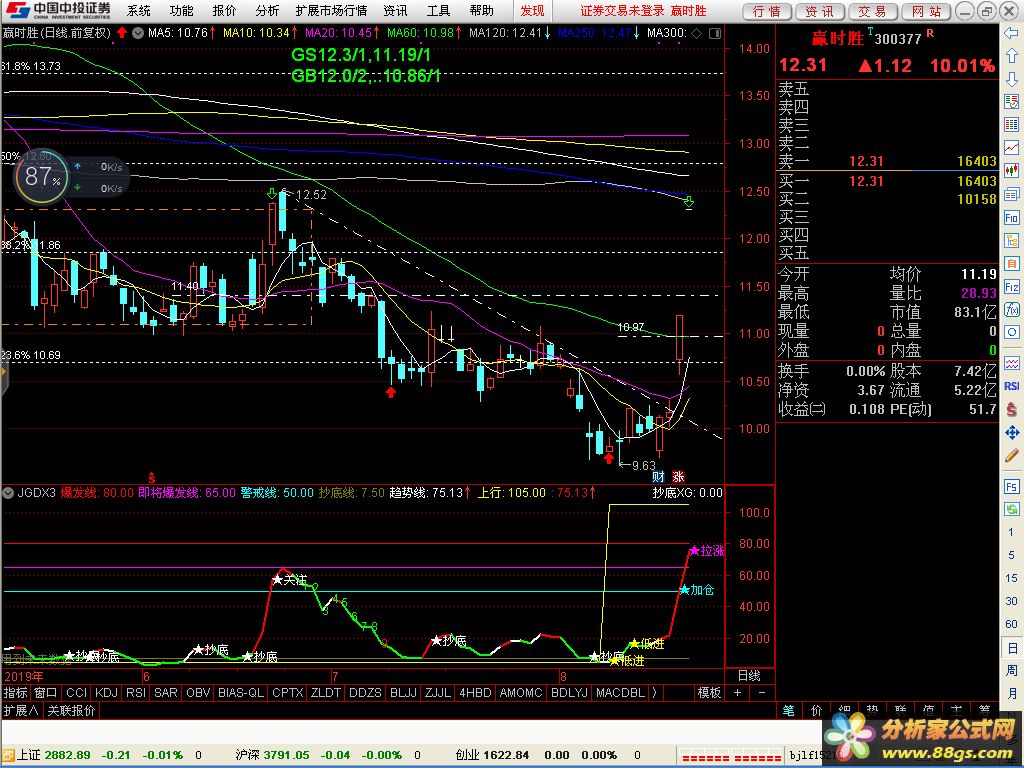Click the F5 sidebar icon
Image resolution: width=1024 pixels, height=768 pixels.
click(1011, 487)
